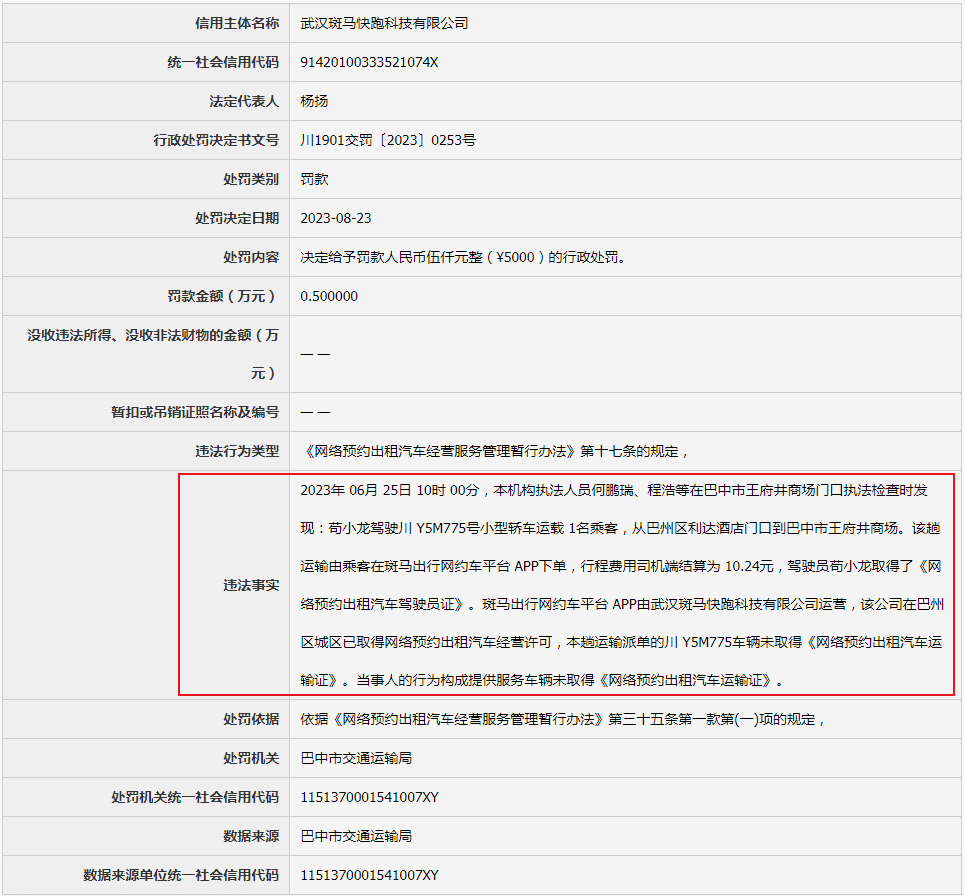Click the dash value in 暂扣或吊销证照 row
The image size is (965, 896).
pos(315,412)
